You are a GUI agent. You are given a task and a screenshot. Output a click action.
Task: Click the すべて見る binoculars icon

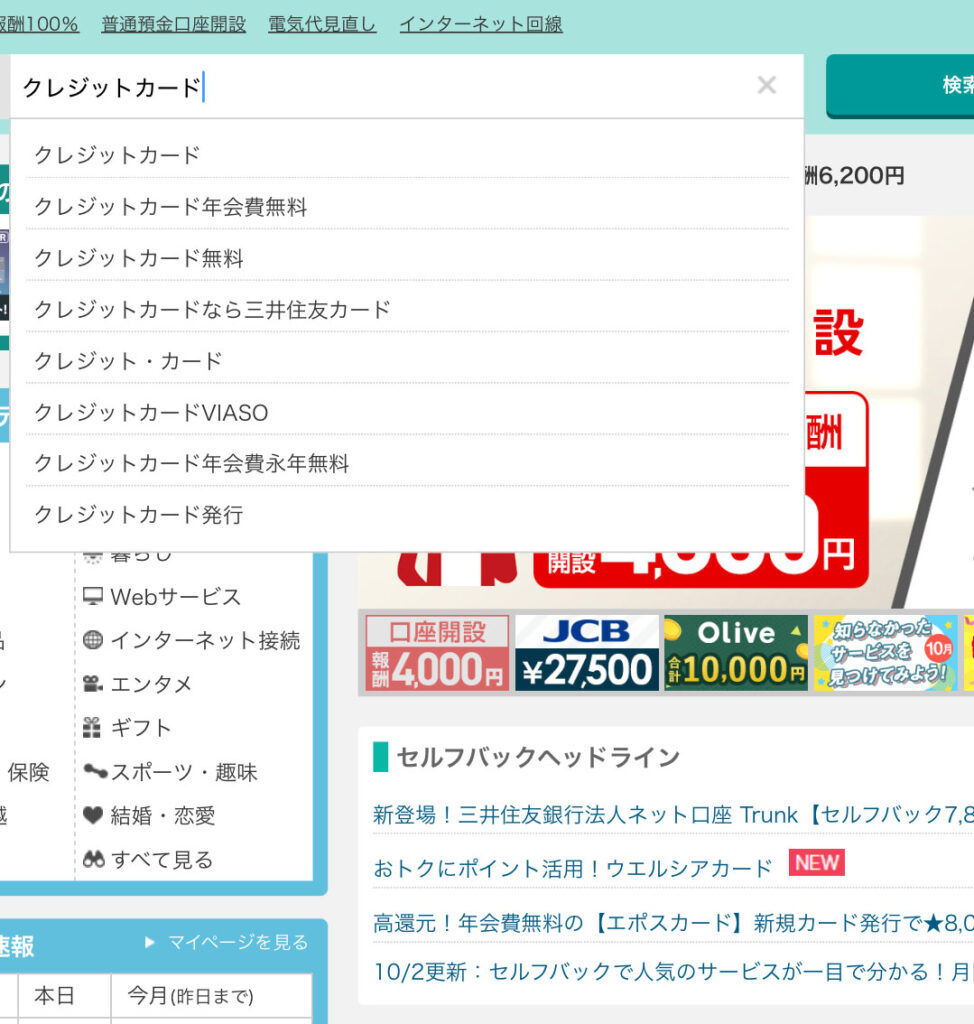94,860
